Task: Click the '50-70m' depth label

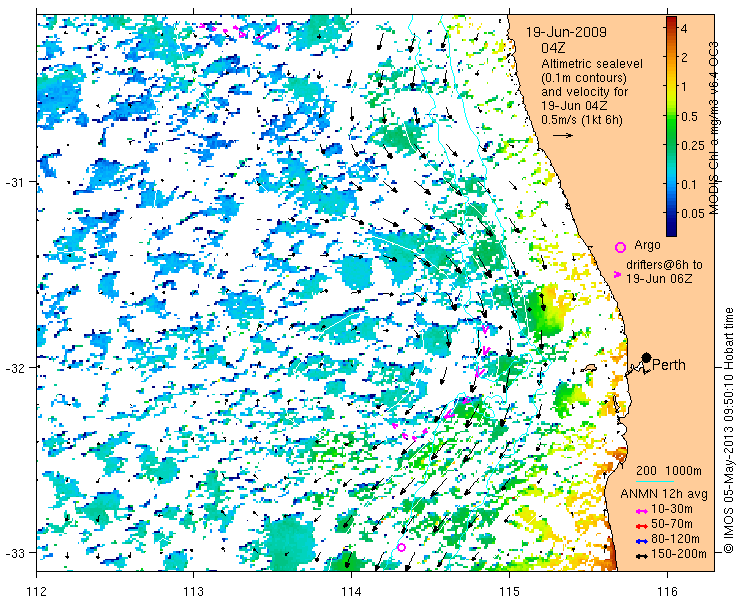Action: (x=672, y=524)
